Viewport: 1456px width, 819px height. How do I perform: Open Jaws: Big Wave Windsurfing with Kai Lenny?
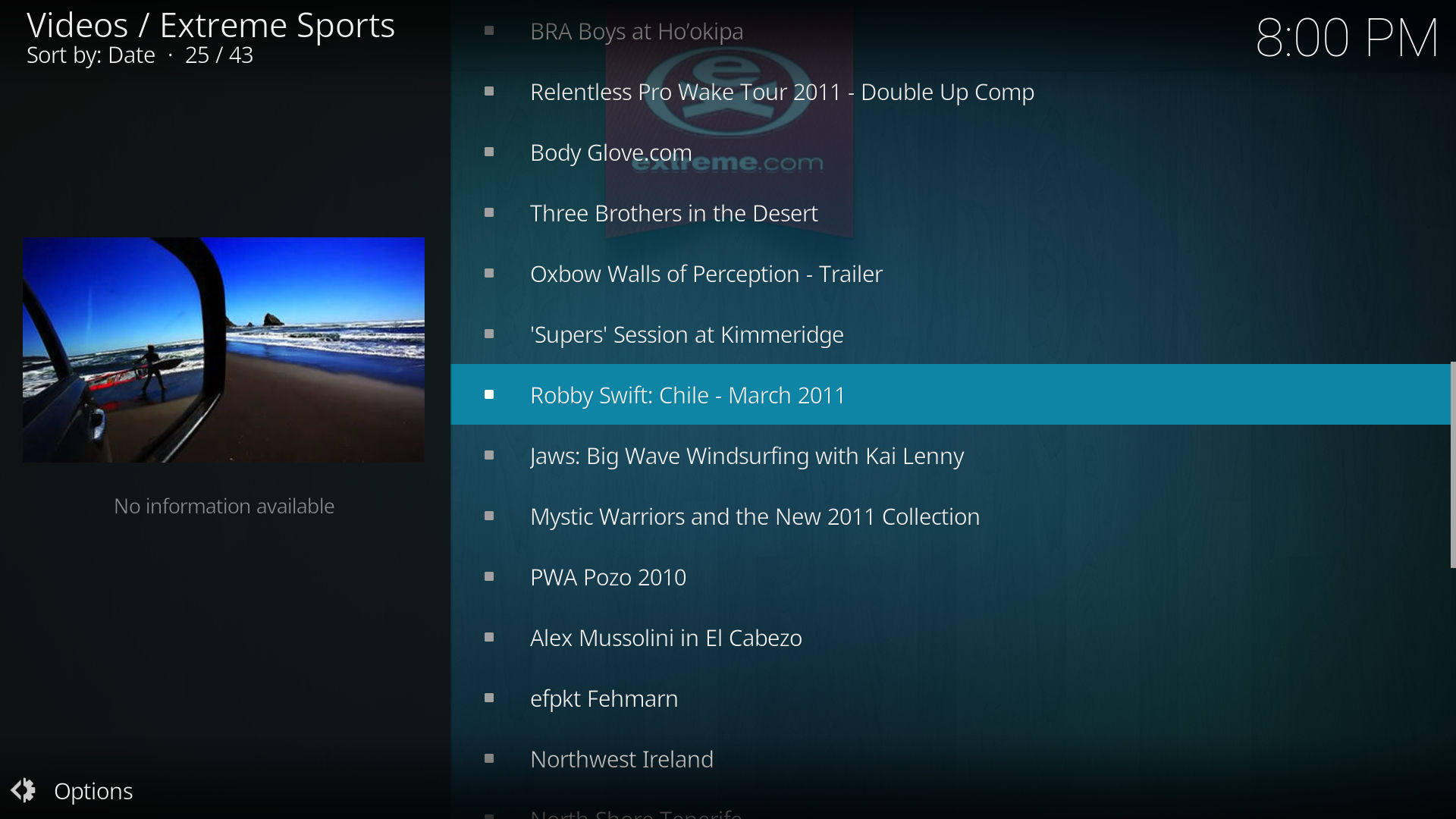point(746,456)
